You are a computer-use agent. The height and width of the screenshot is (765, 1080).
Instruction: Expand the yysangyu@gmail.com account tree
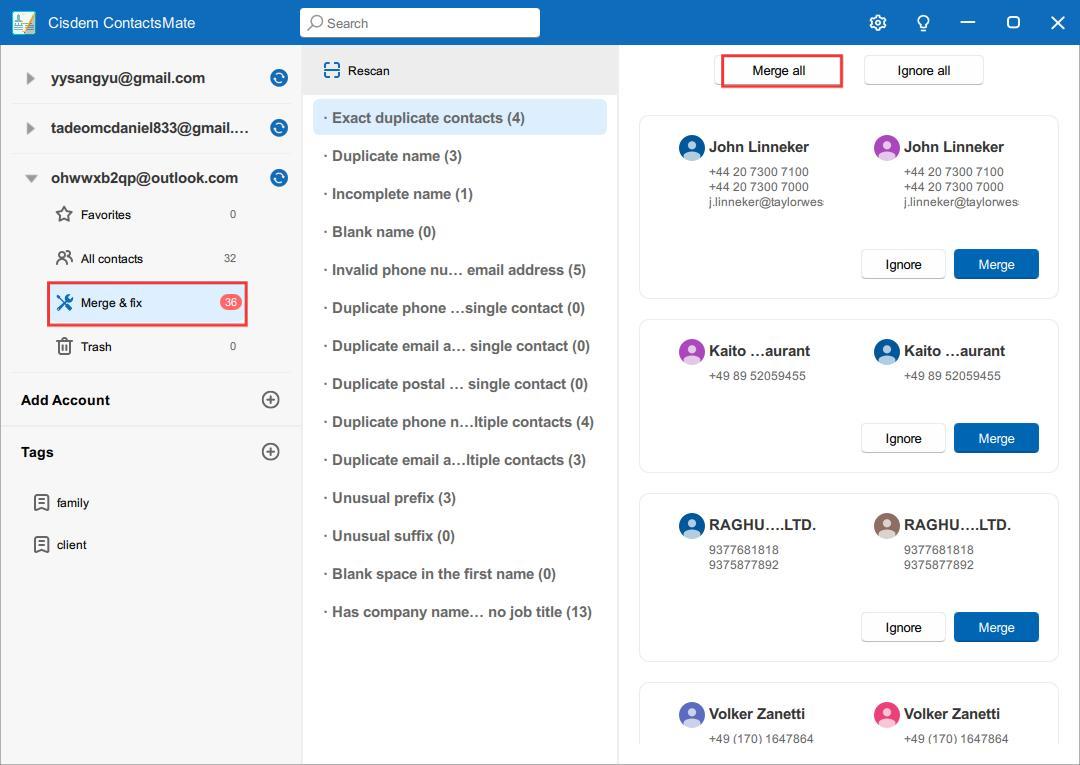click(x=31, y=78)
